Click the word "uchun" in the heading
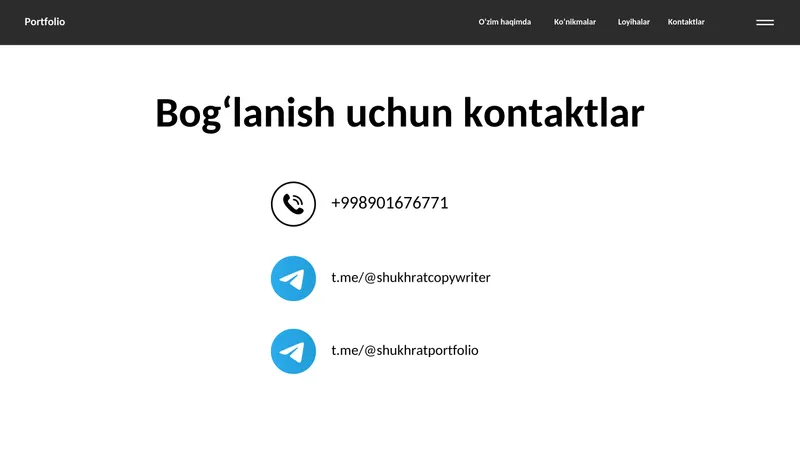The height and width of the screenshot is (450, 800). pyautogui.click(x=399, y=113)
